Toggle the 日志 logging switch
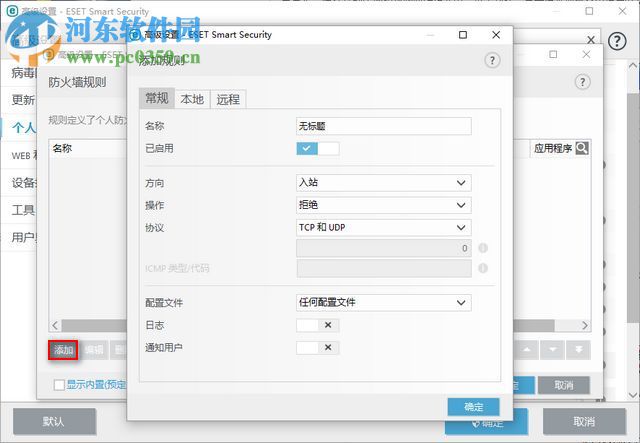 [318, 325]
